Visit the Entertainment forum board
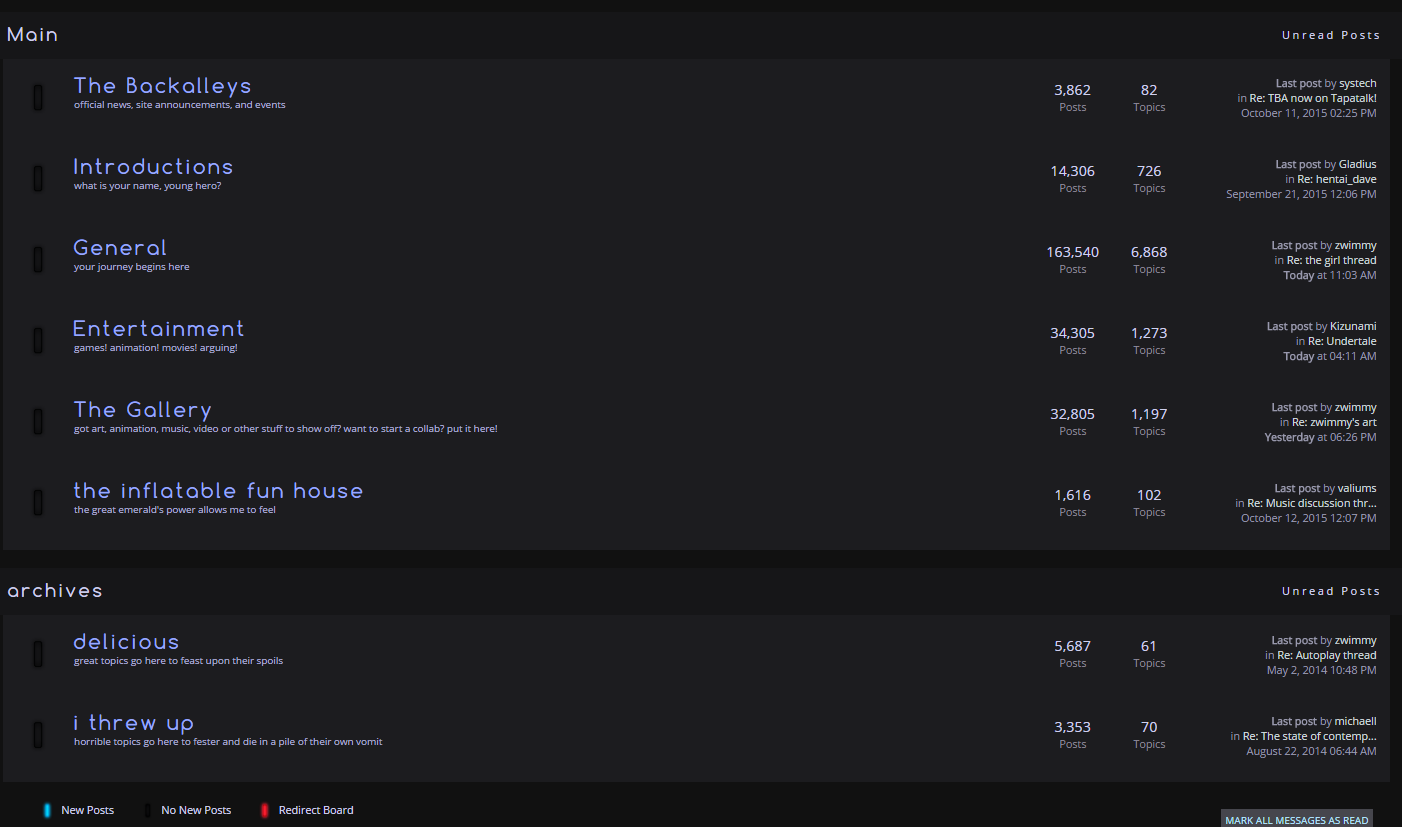Screen dimensions: 1402x827 click(x=159, y=329)
